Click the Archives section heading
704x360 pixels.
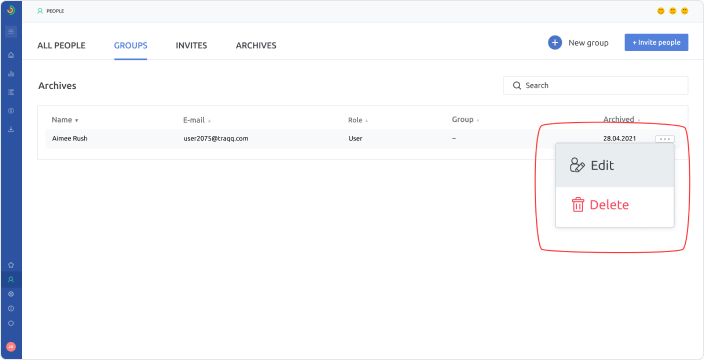pyautogui.click(x=57, y=86)
